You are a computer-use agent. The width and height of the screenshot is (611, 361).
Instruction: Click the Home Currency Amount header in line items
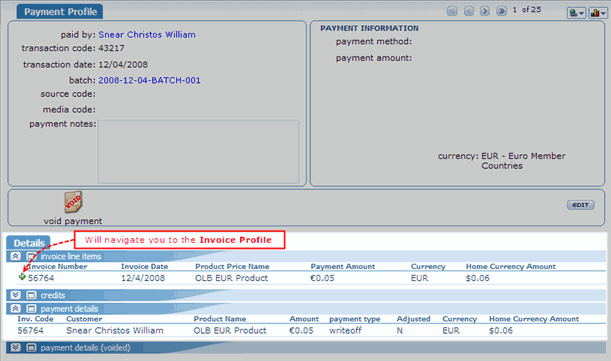[x=511, y=267]
